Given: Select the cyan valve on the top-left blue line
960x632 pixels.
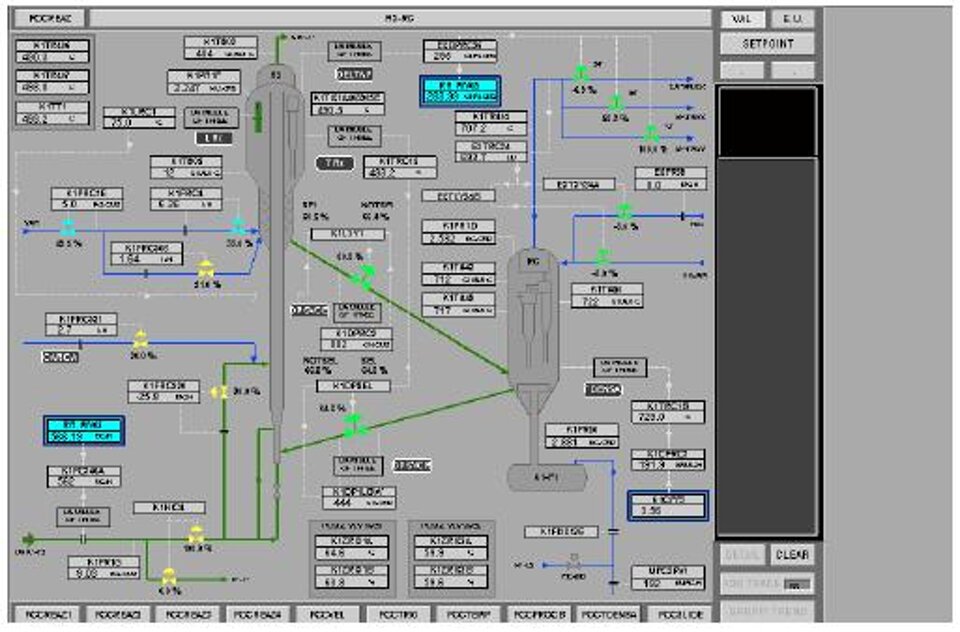Looking at the screenshot, I should click(69, 229).
